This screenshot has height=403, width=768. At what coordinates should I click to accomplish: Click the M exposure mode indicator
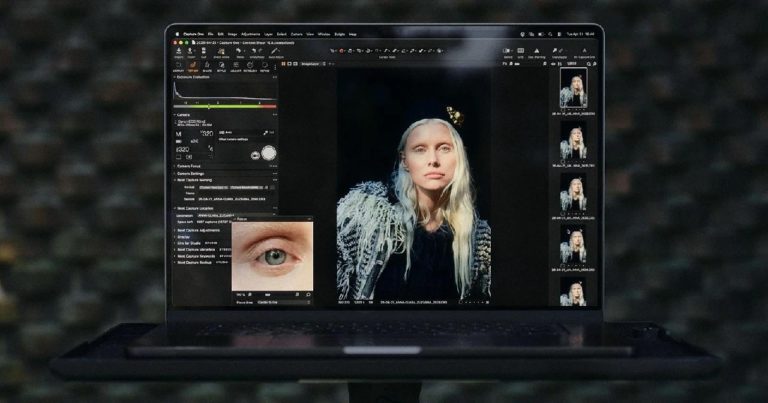coord(179,134)
